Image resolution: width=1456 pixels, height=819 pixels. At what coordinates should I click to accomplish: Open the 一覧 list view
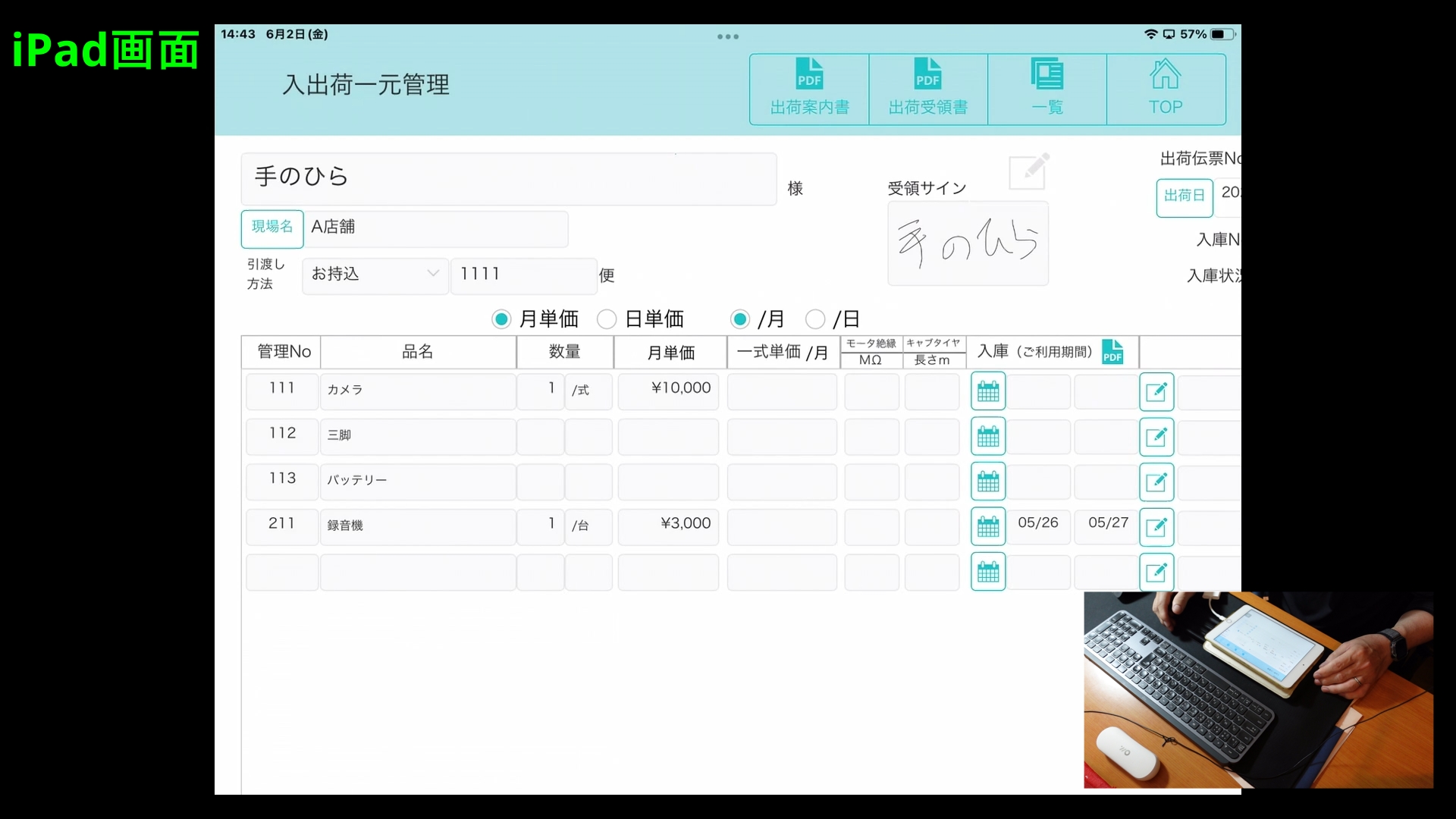[x=1047, y=89]
